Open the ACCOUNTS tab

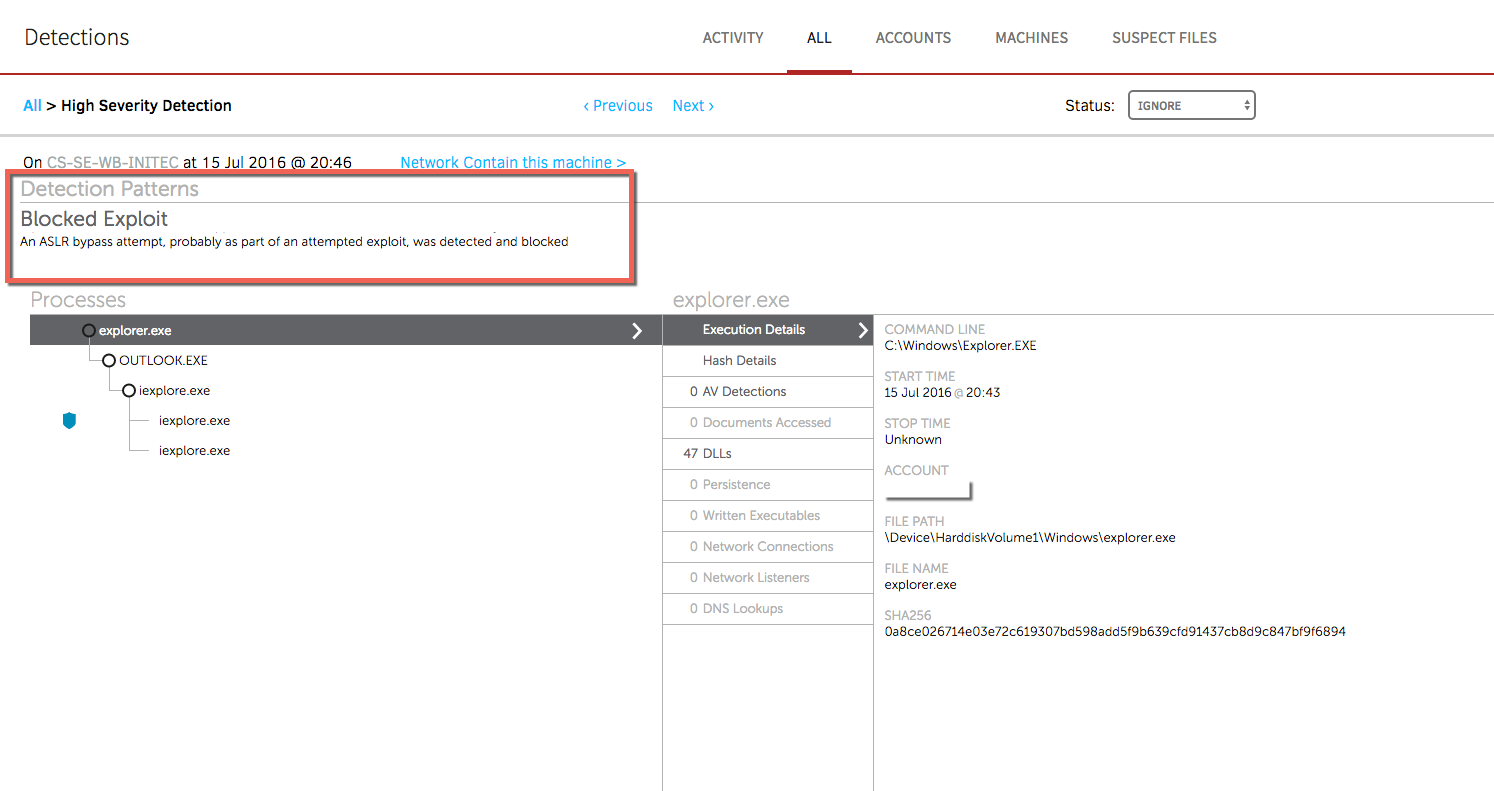[913, 38]
